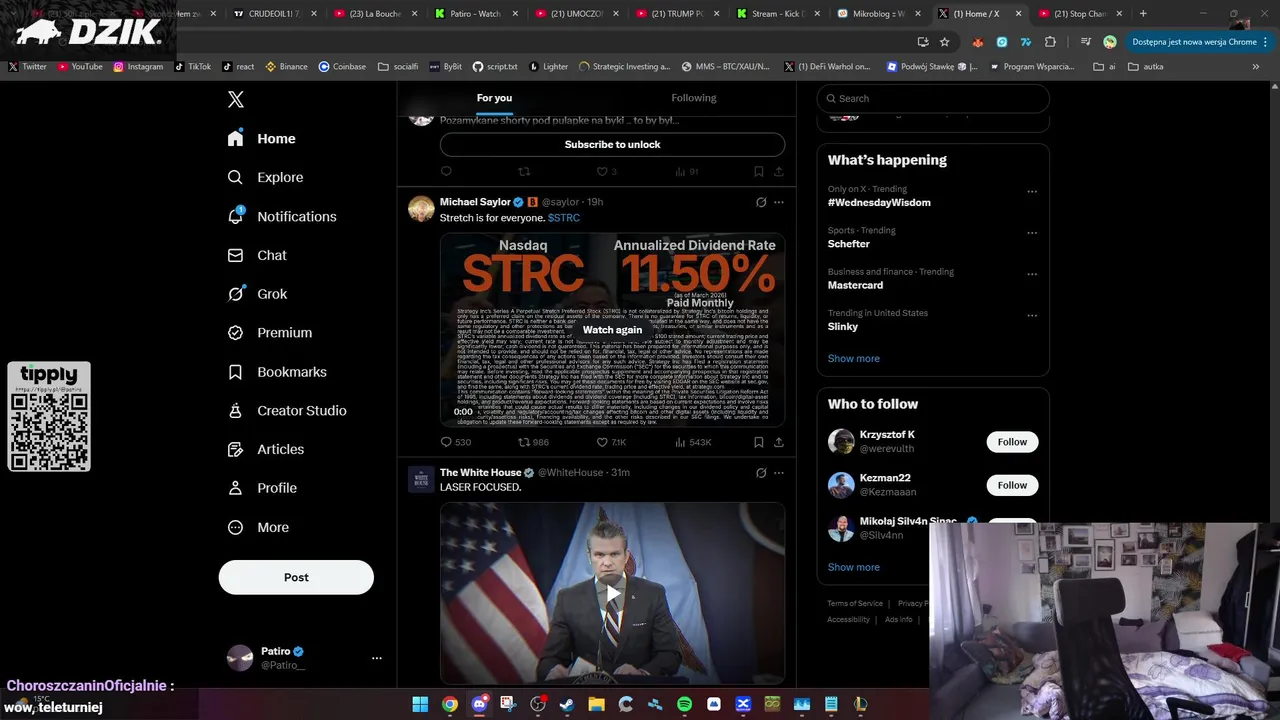Open Bookmarks in the sidebar
The height and width of the screenshot is (720, 1280).
coord(277,372)
